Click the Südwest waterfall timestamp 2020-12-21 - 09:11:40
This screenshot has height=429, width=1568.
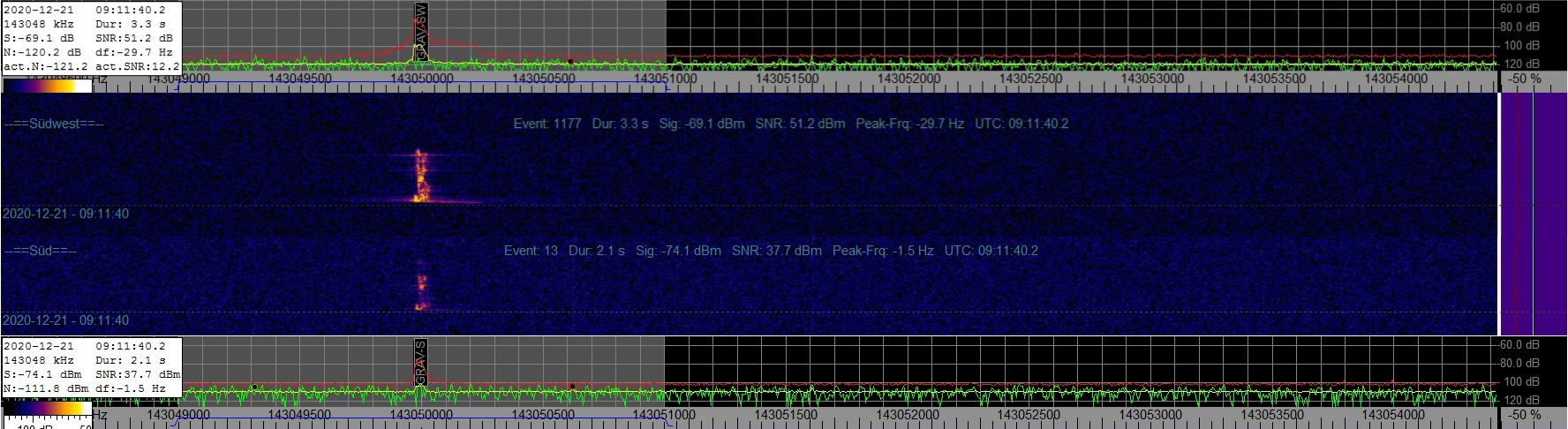click(x=66, y=214)
